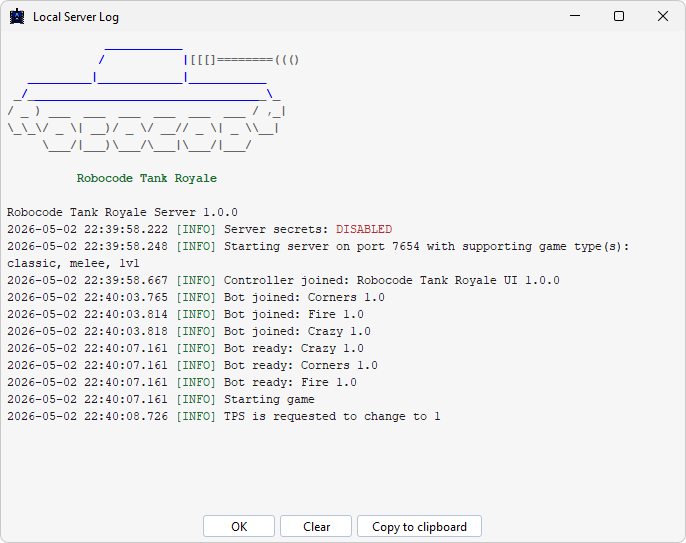Select 'Robocode Tank Royale Server 1.0.0' line
Image resolution: width=686 pixels, height=543 pixels.
122,212
